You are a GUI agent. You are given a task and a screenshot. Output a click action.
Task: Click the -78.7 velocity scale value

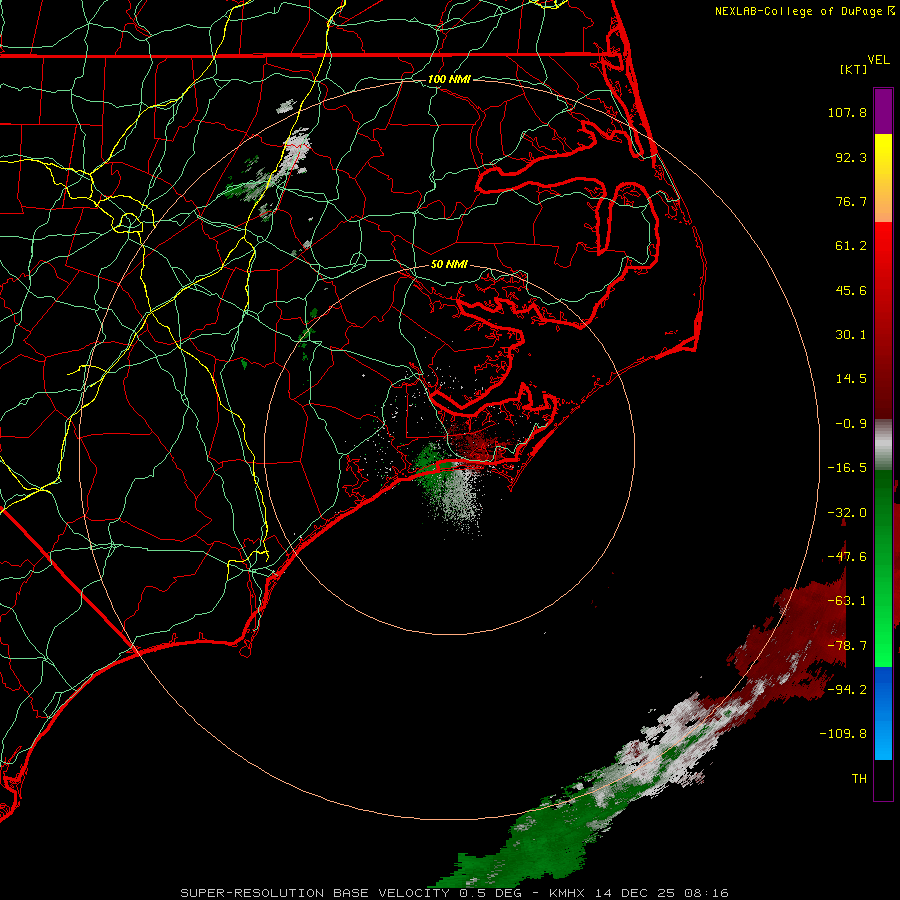847,646
